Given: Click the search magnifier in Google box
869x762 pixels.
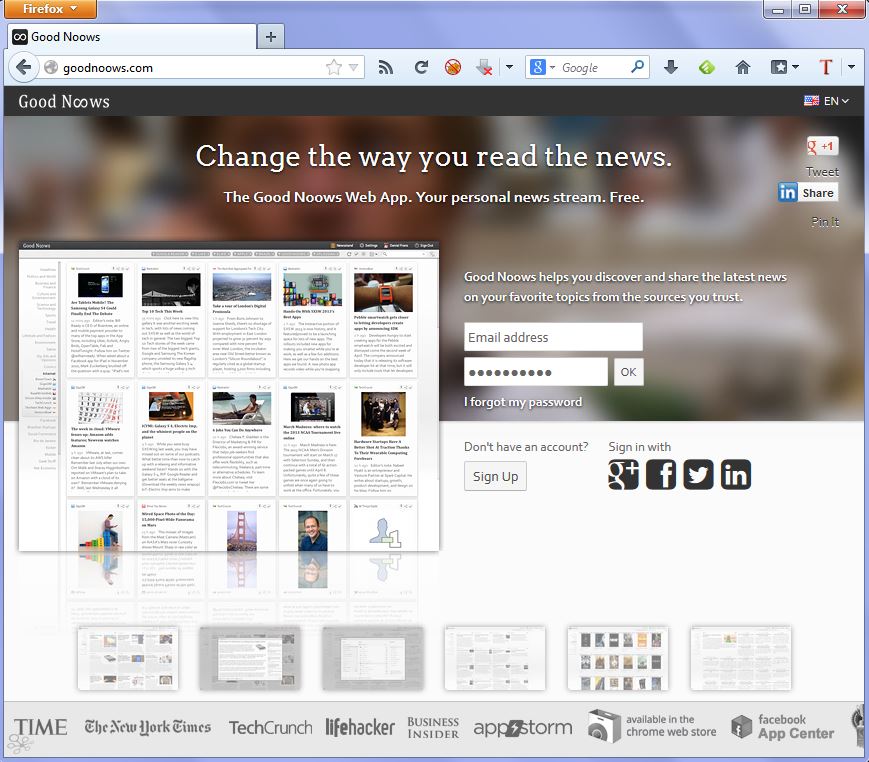Looking at the screenshot, I should click(x=637, y=67).
